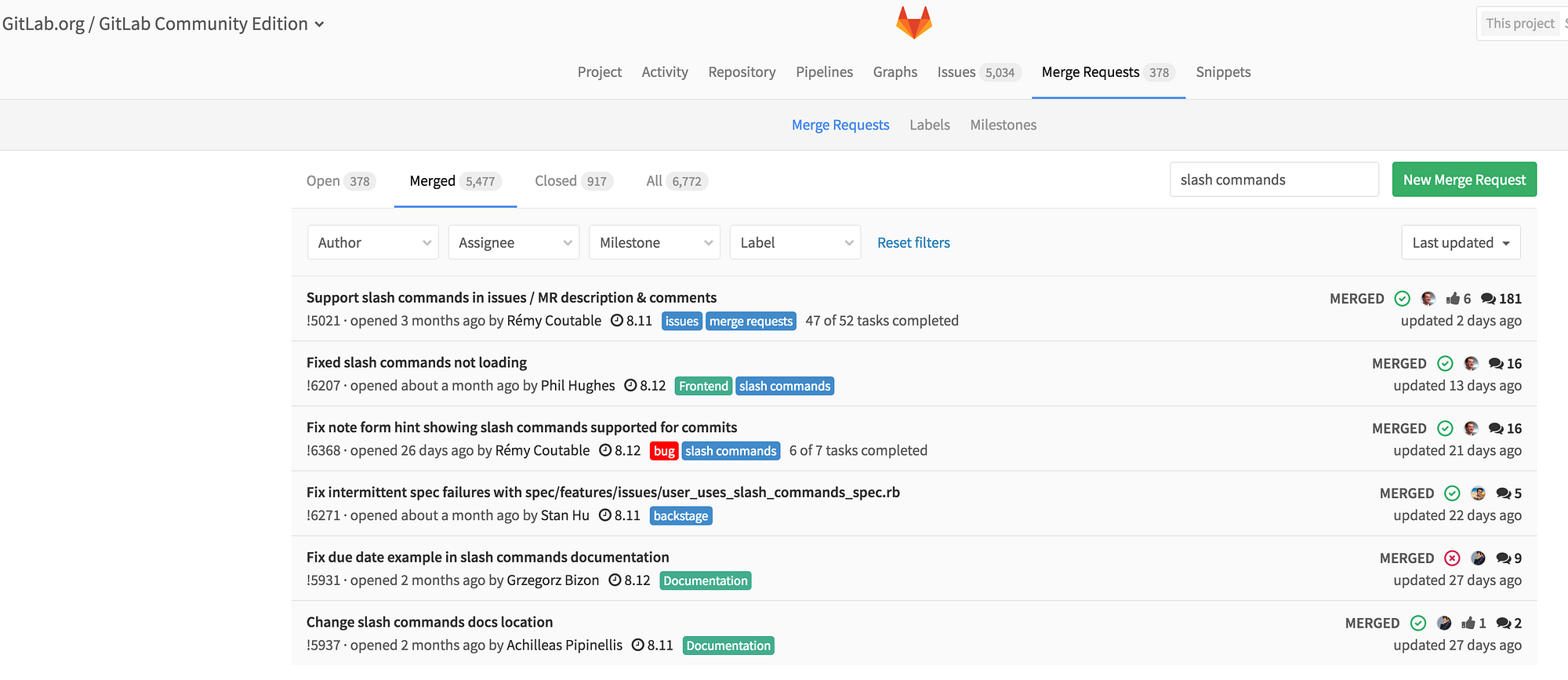Click thumbs-up icon showing 1 upvote
This screenshot has height=680, width=1568.
[x=1468, y=624]
